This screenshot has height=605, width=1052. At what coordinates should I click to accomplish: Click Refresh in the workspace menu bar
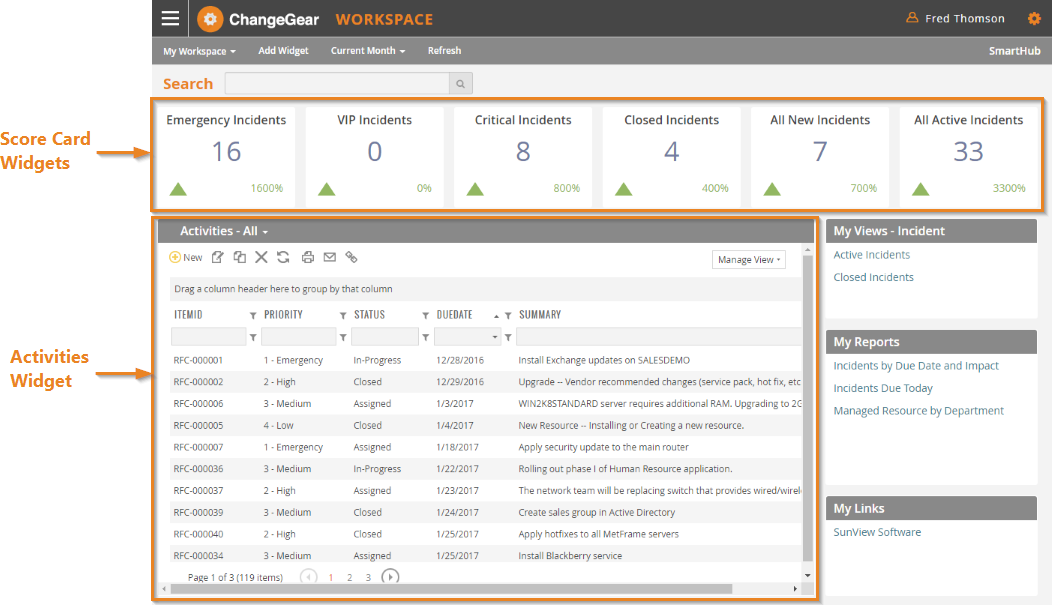444,51
